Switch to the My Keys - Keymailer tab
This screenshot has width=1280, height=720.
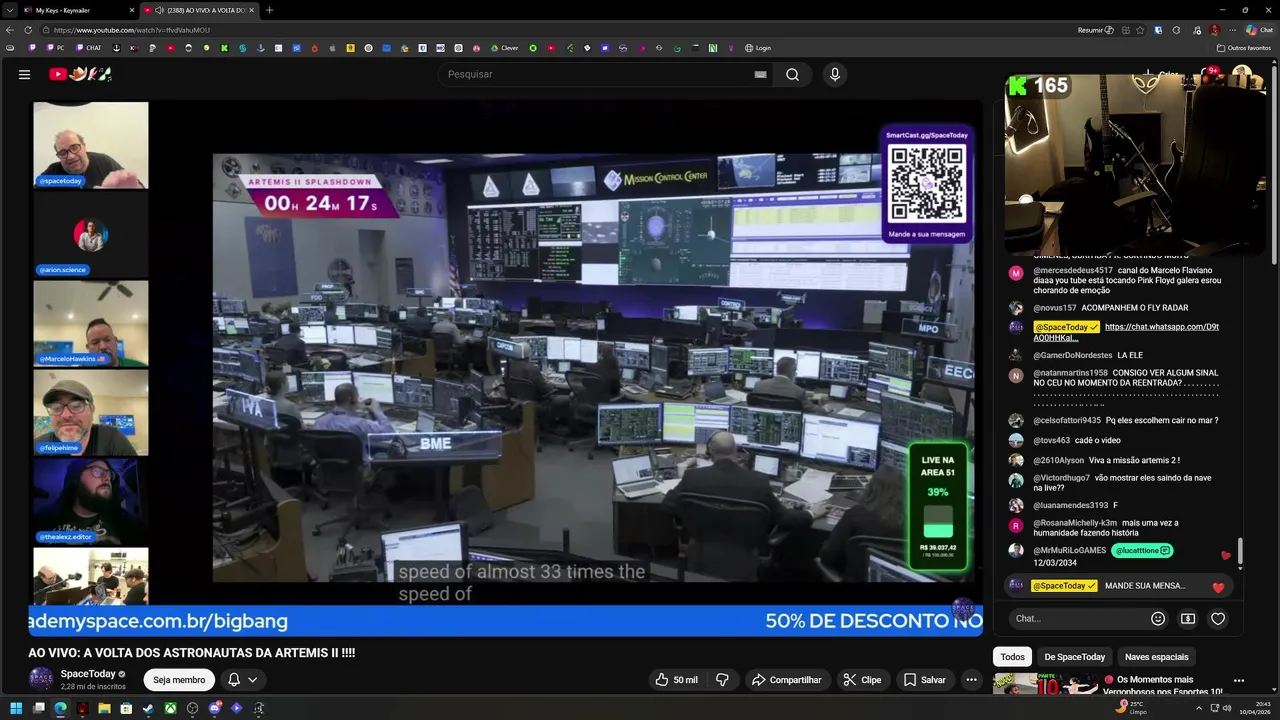click(75, 10)
